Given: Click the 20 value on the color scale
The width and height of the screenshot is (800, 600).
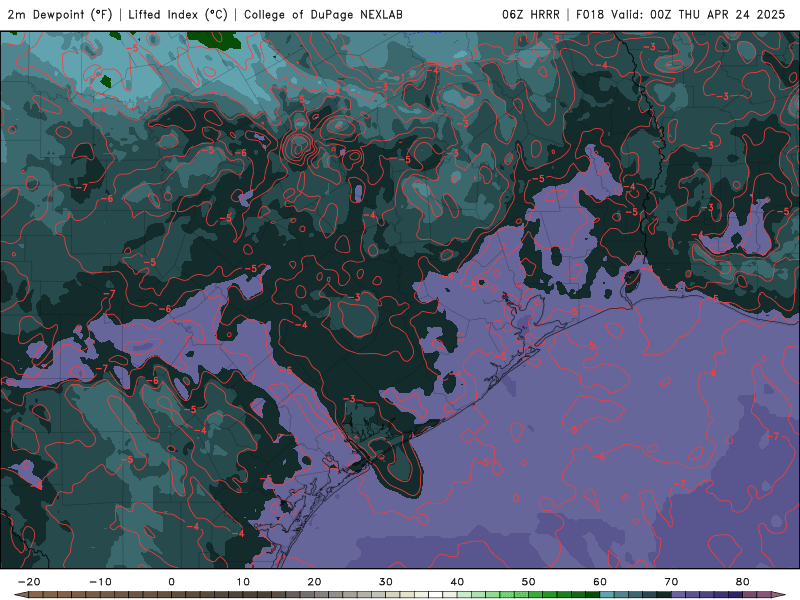Looking at the screenshot, I should pos(314,582).
